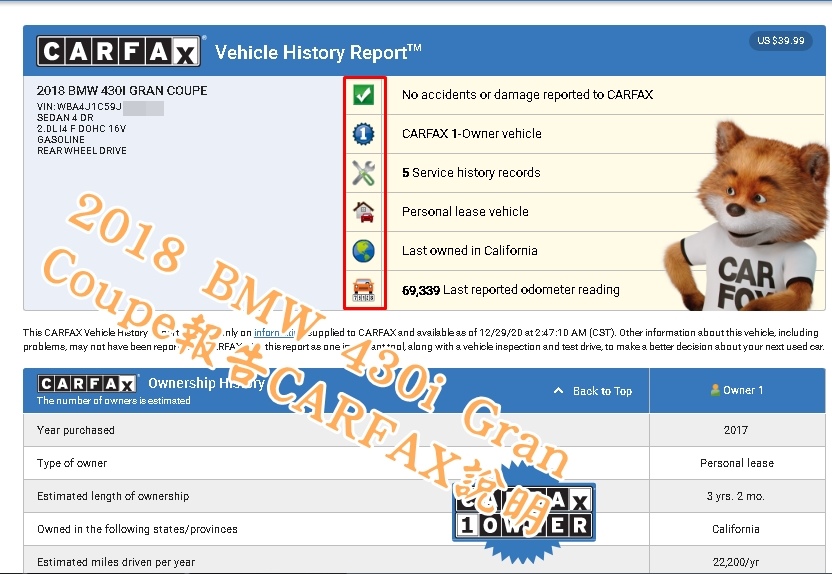Click the 'GASOLINE' fuel type text
Viewport: 832px width, 574px height.
coord(61,140)
